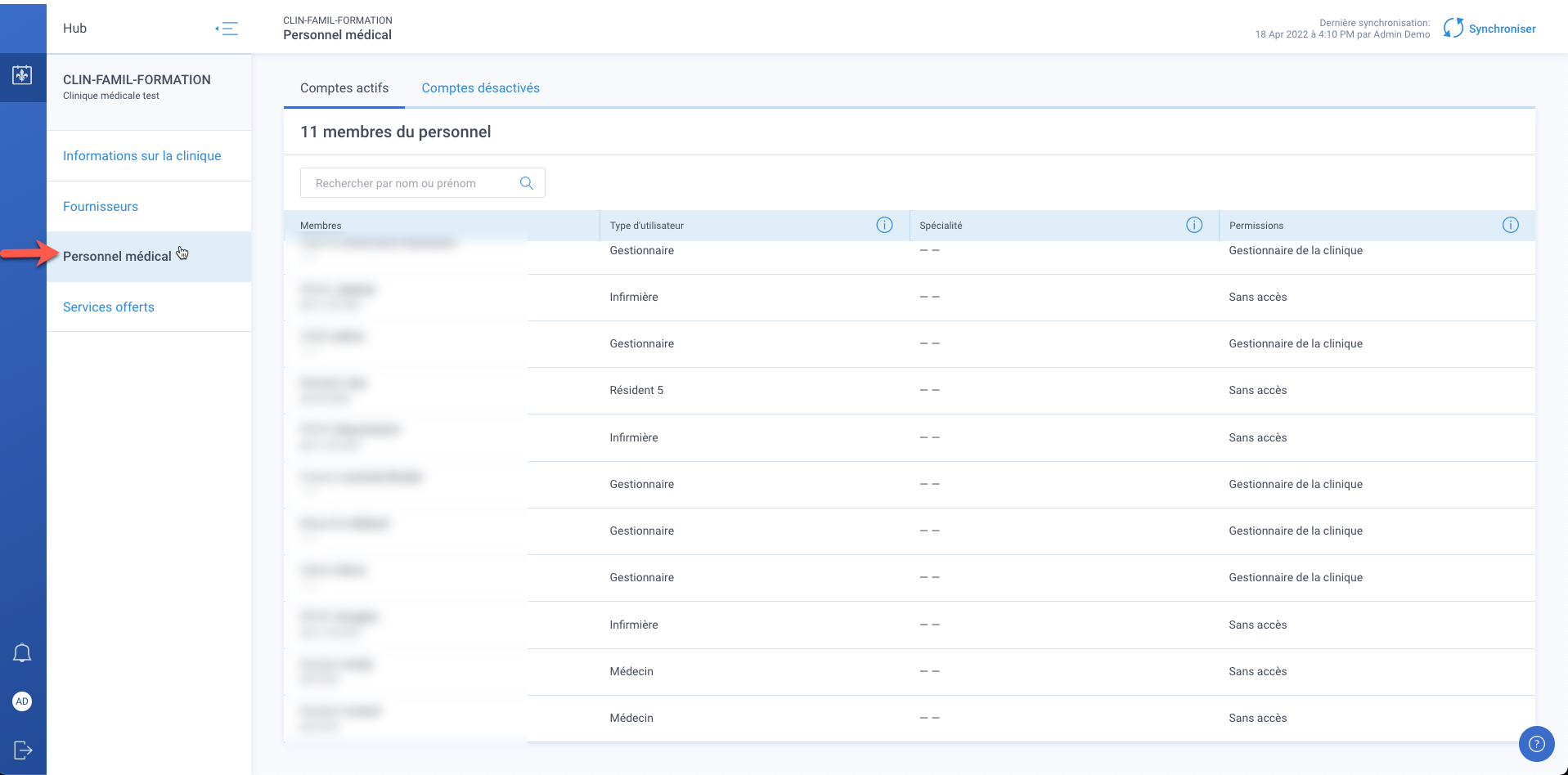Viewport: 1568px width, 775px height.
Task: Switch to Comptes actifs tab
Action: [344, 88]
